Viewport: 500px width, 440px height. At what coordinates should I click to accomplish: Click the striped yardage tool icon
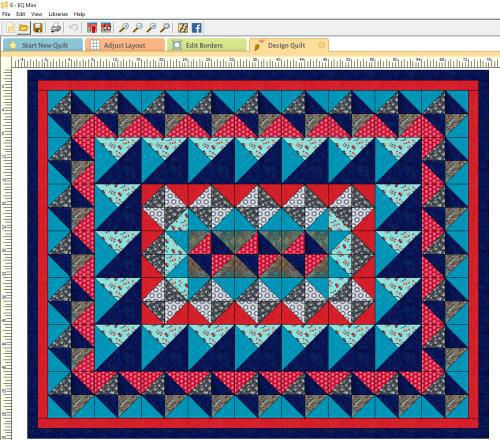pos(183,28)
